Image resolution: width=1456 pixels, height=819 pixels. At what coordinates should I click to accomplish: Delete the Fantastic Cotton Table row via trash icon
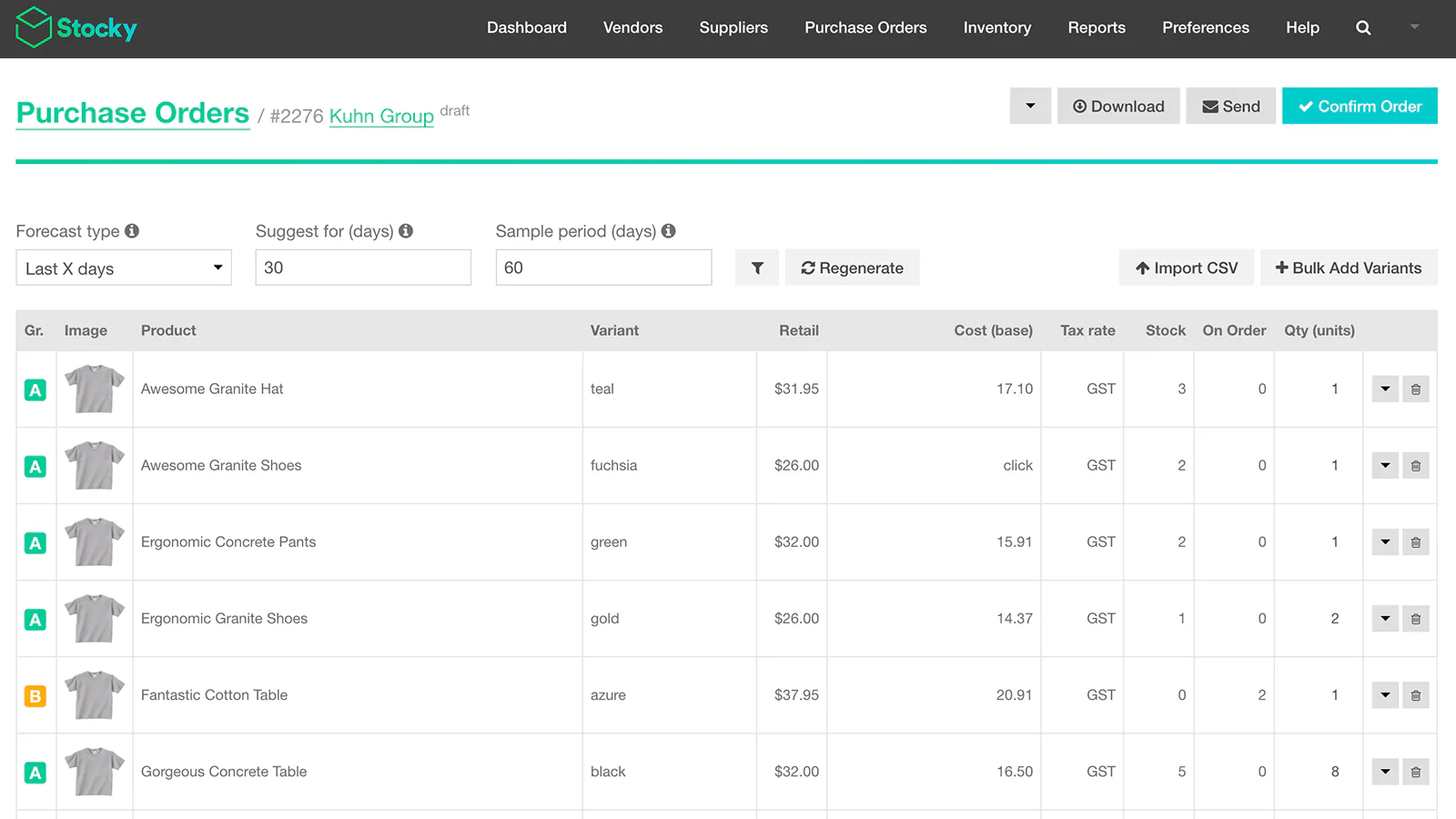[x=1416, y=694]
